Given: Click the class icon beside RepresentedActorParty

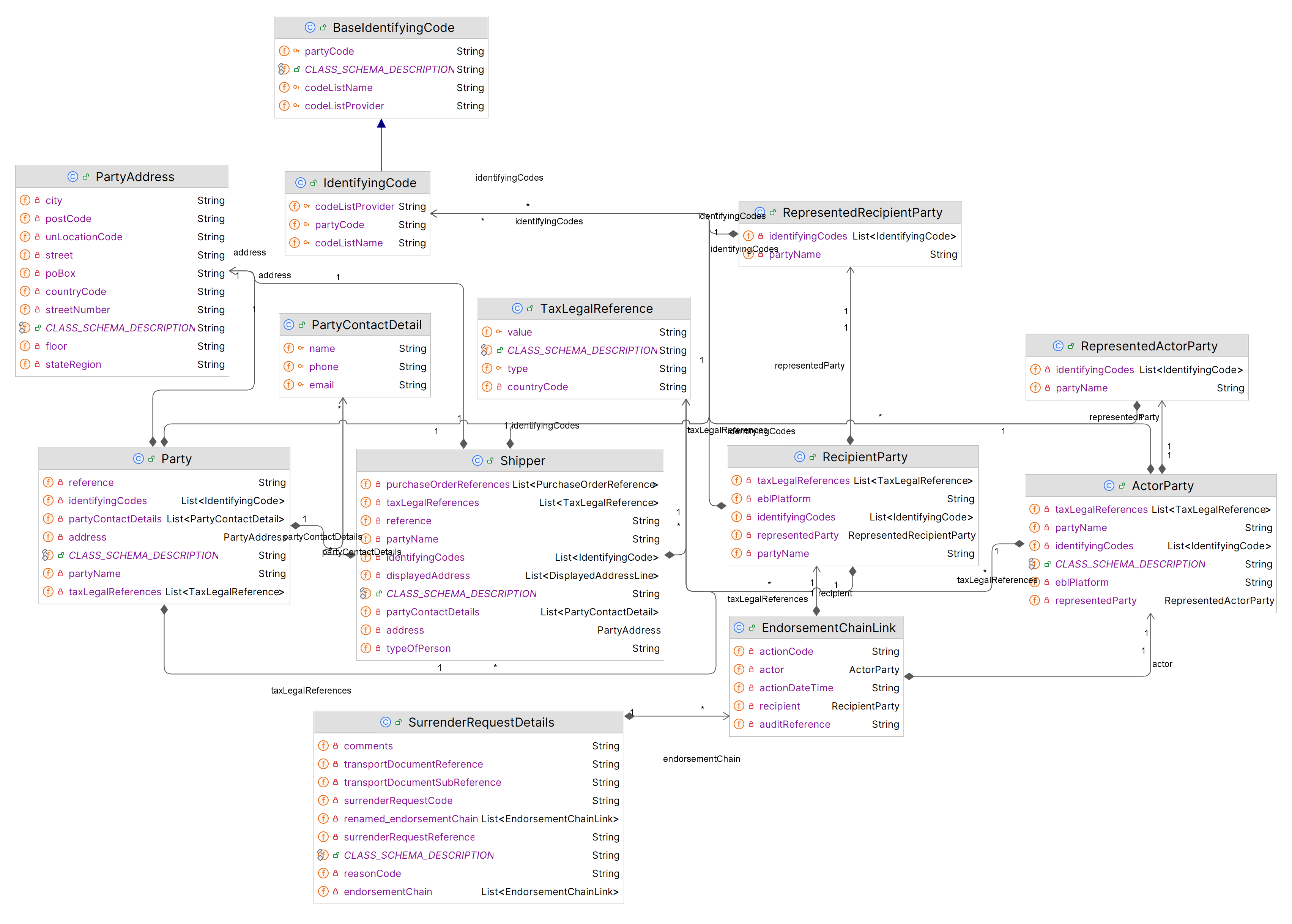Looking at the screenshot, I should [1058, 346].
